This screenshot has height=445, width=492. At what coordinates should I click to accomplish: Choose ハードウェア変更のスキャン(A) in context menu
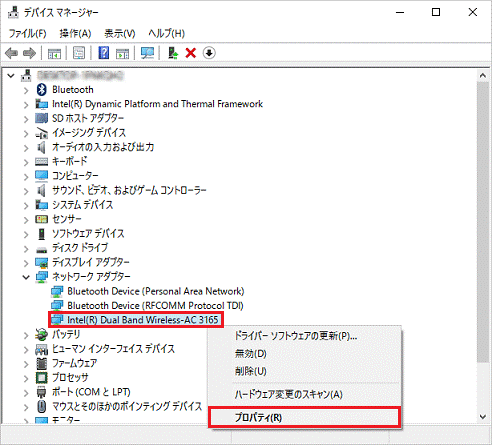(289, 394)
